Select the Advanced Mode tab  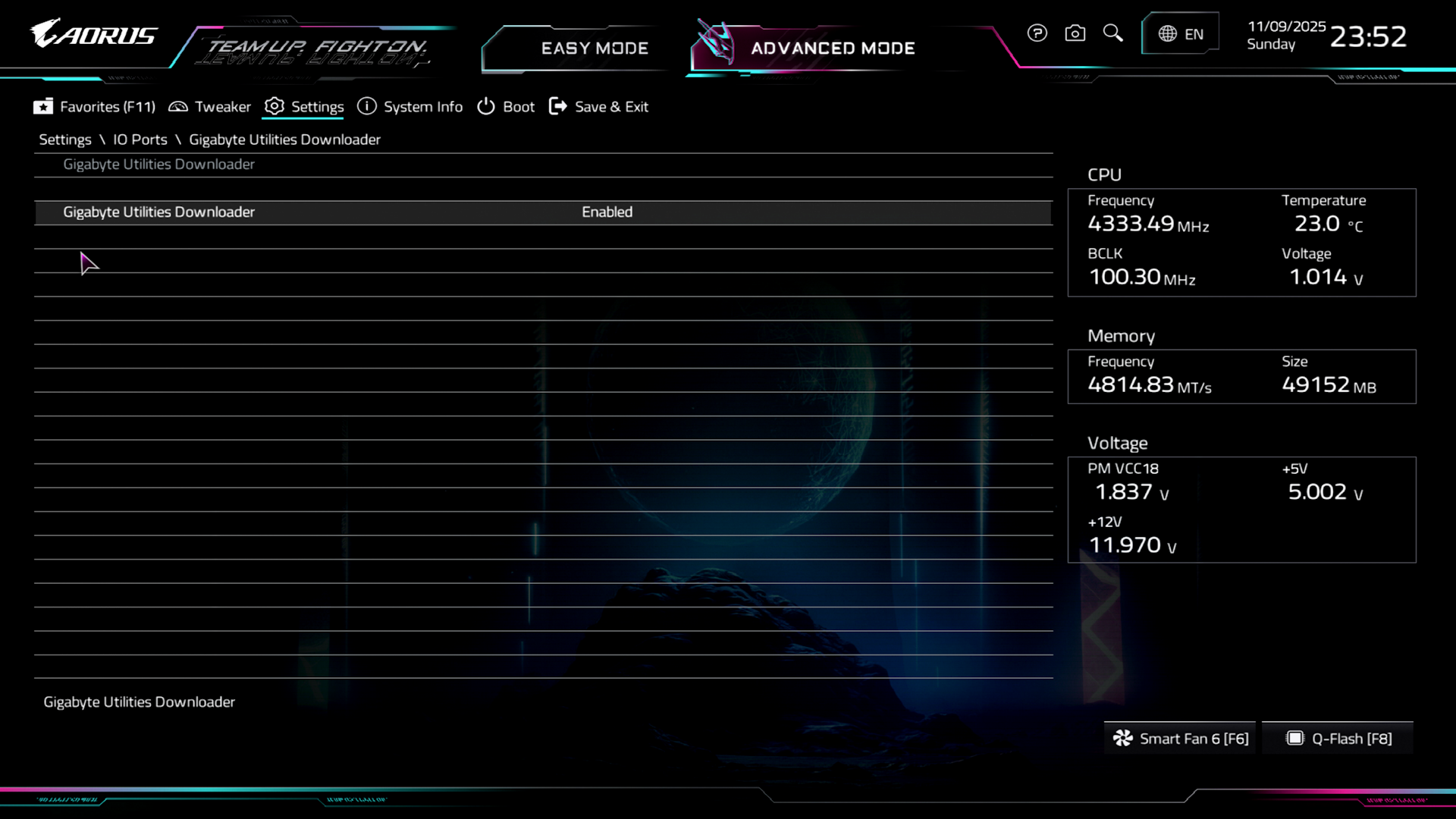833,49
